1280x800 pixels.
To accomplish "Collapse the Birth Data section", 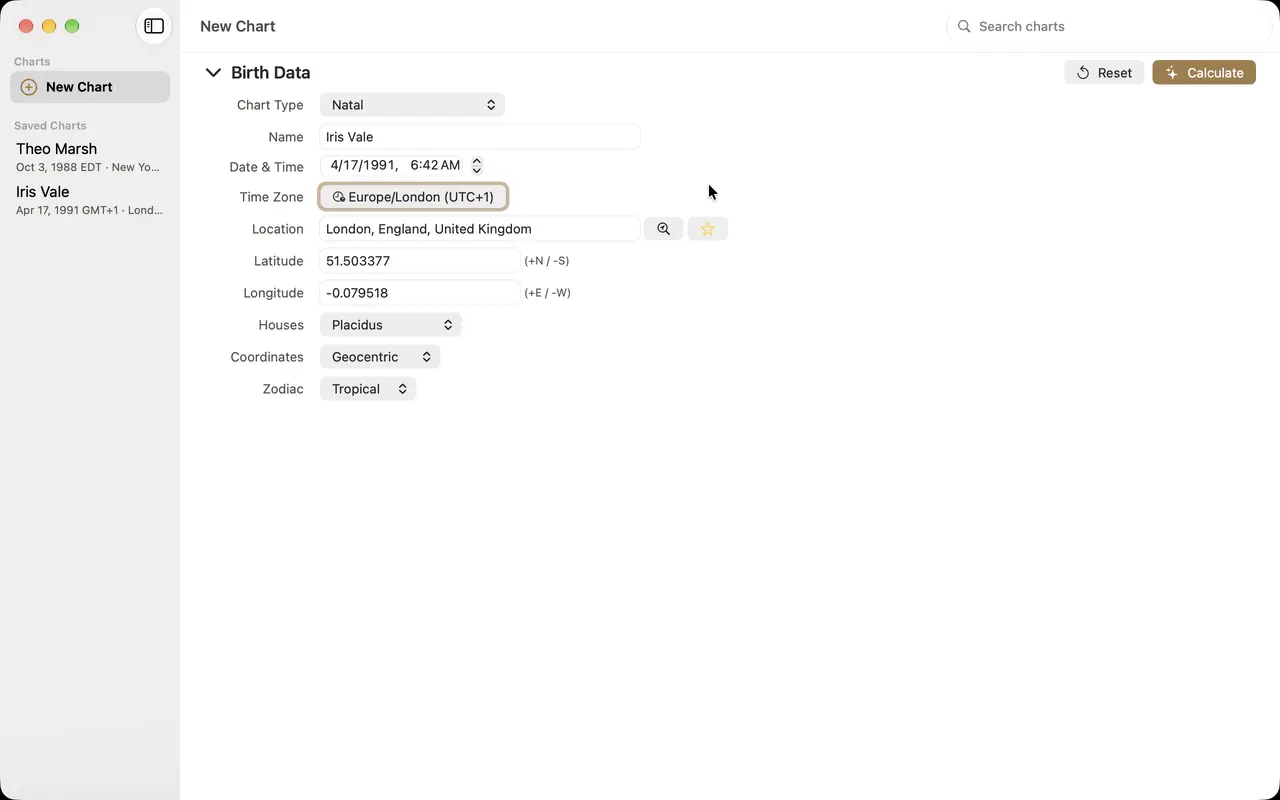I will (x=213, y=72).
